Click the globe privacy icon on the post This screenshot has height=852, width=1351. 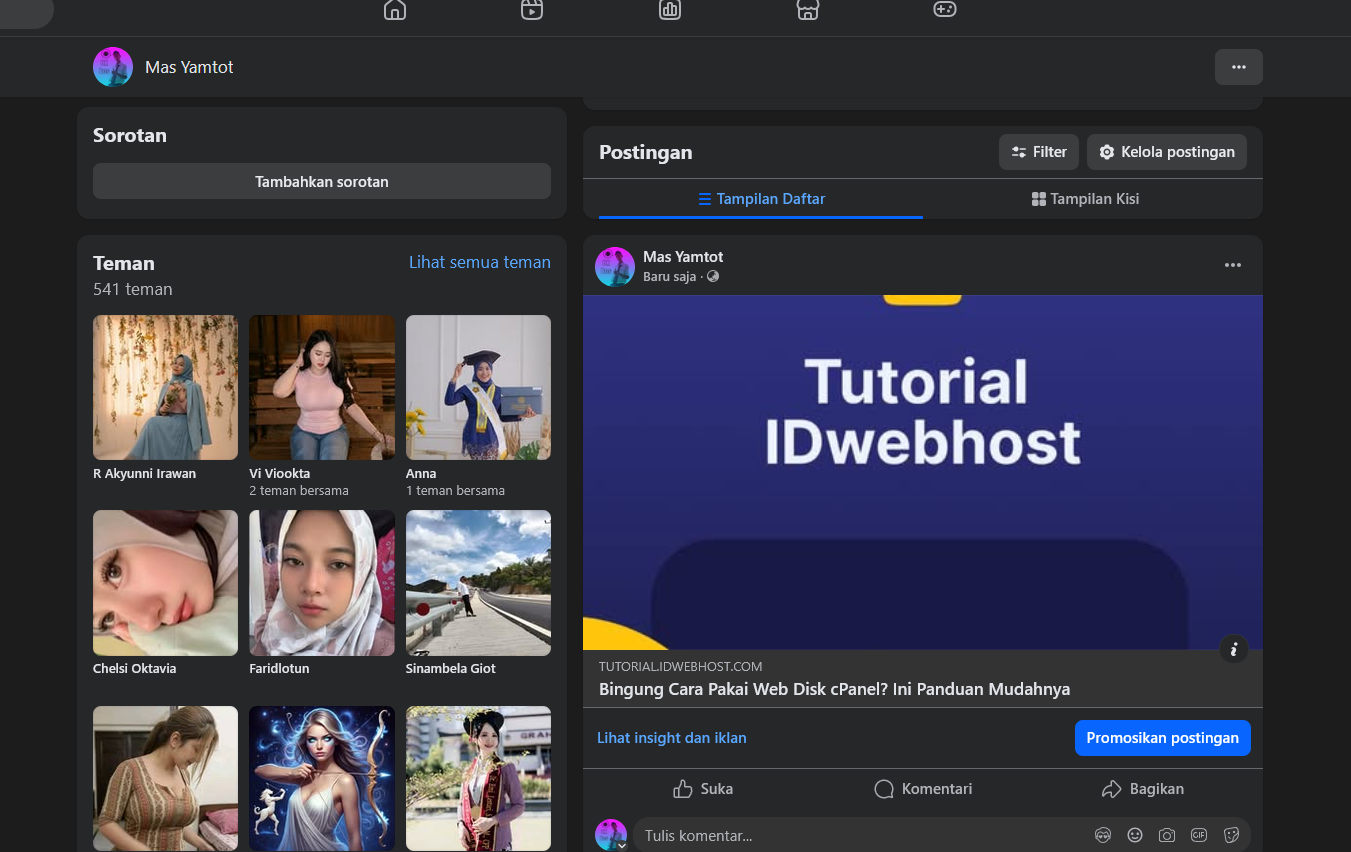713,277
